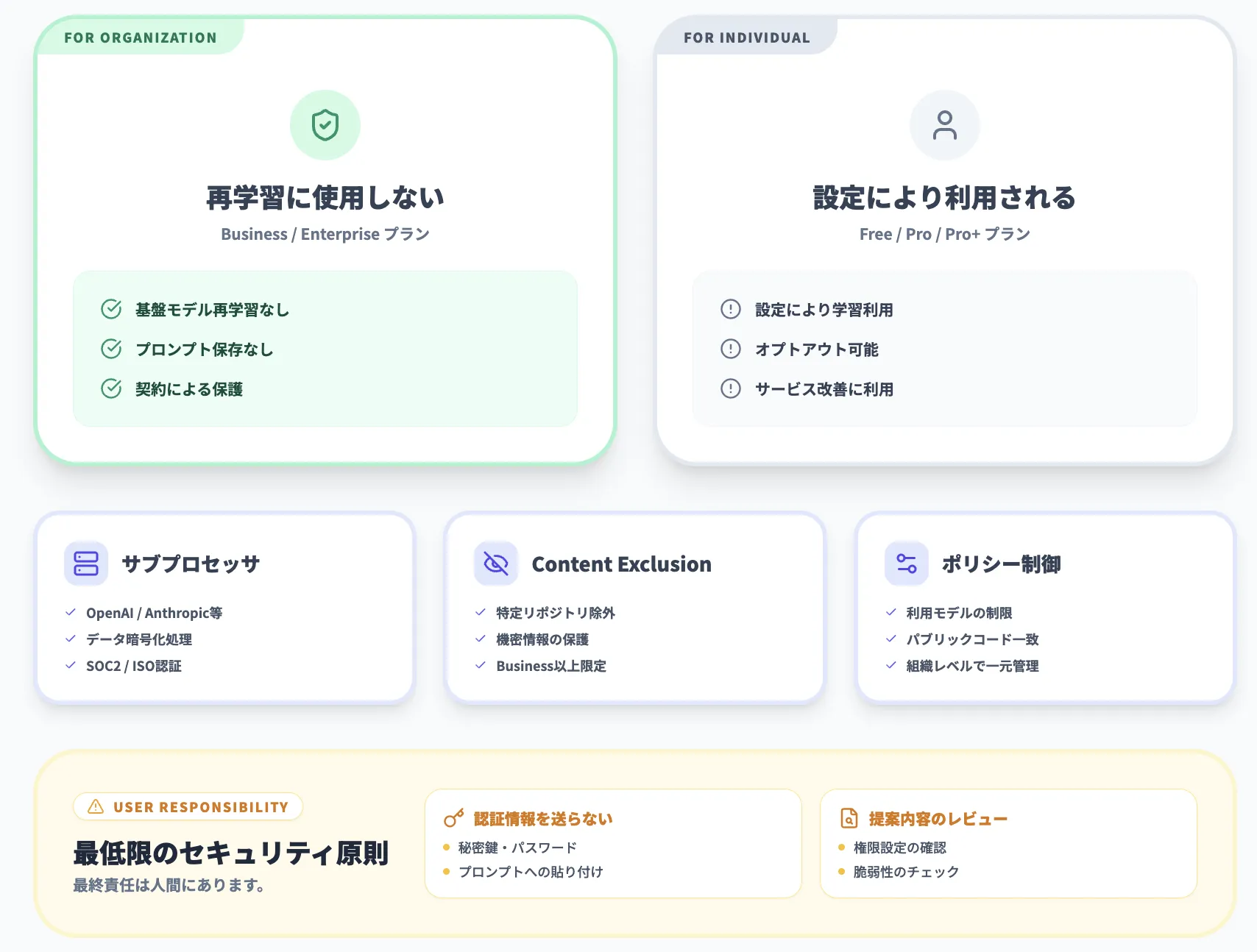Click the crossed-eye Content Exclusion icon
Screen dimensions: 1257x952
[x=497, y=563]
